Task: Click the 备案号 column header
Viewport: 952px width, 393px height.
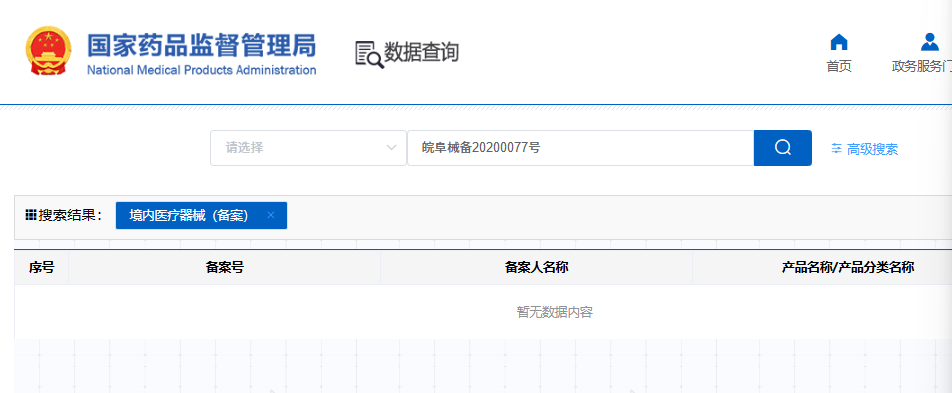Action: [x=225, y=267]
